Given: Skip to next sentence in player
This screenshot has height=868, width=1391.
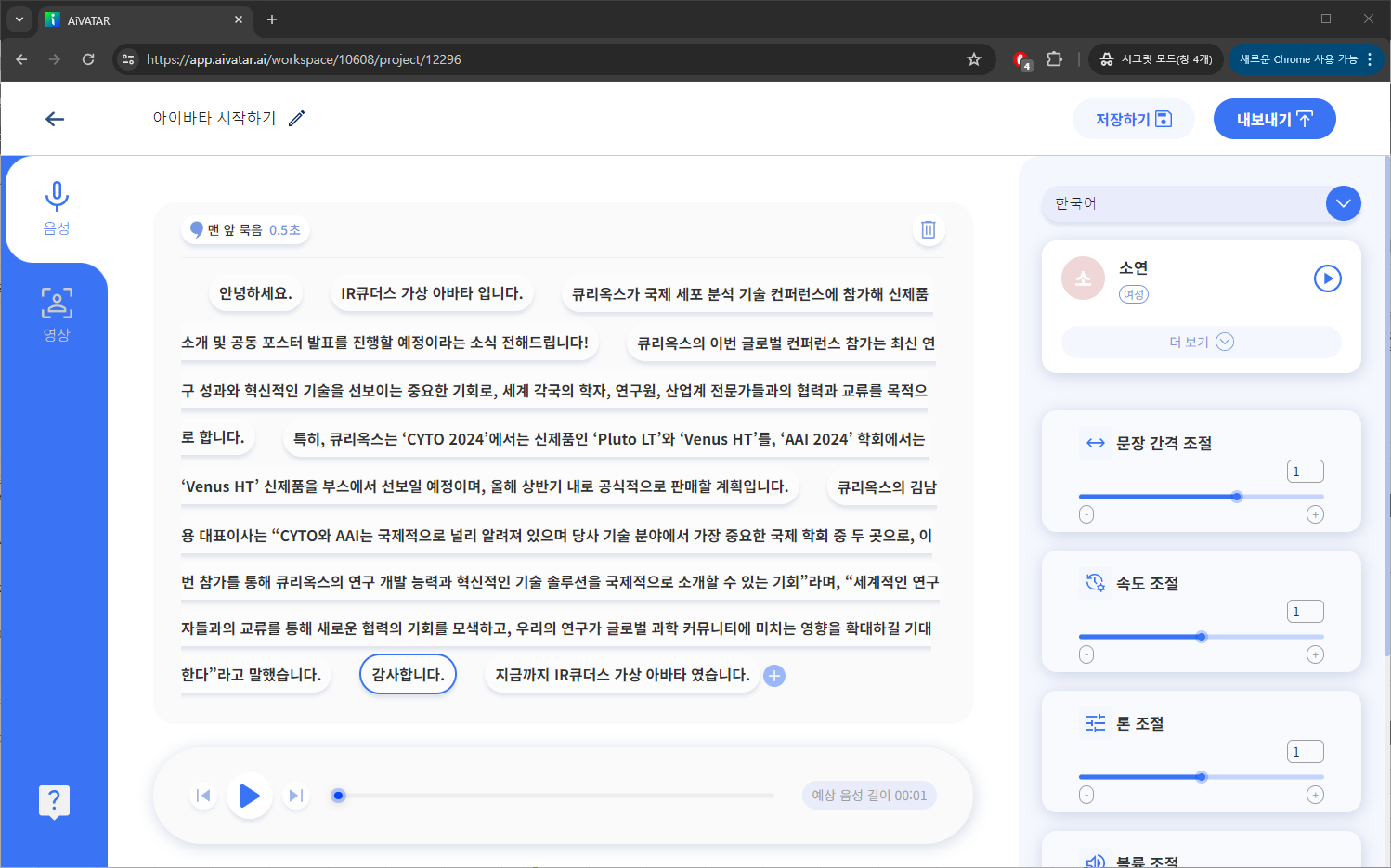Looking at the screenshot, I should (296, 796).
